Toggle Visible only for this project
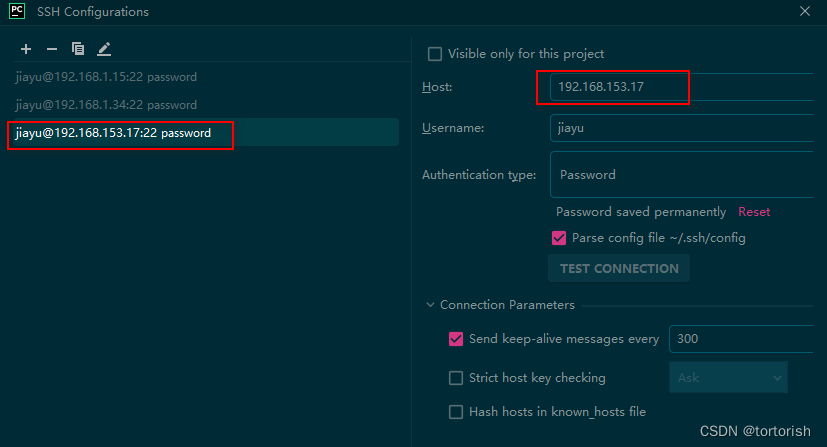Viewport: 827px width, 447px height. pos(435,54)
